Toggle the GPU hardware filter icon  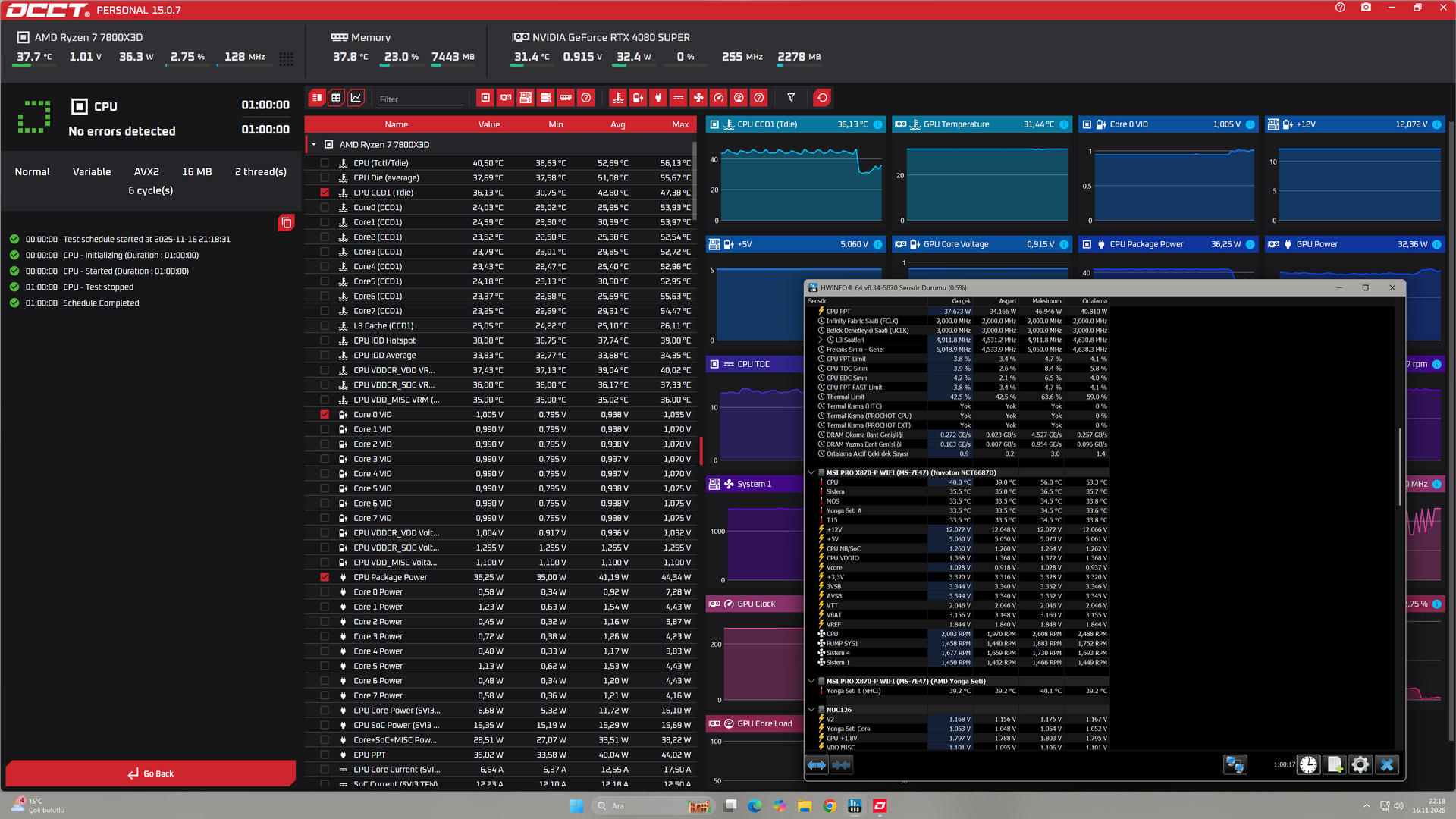[x=506, y=98]
